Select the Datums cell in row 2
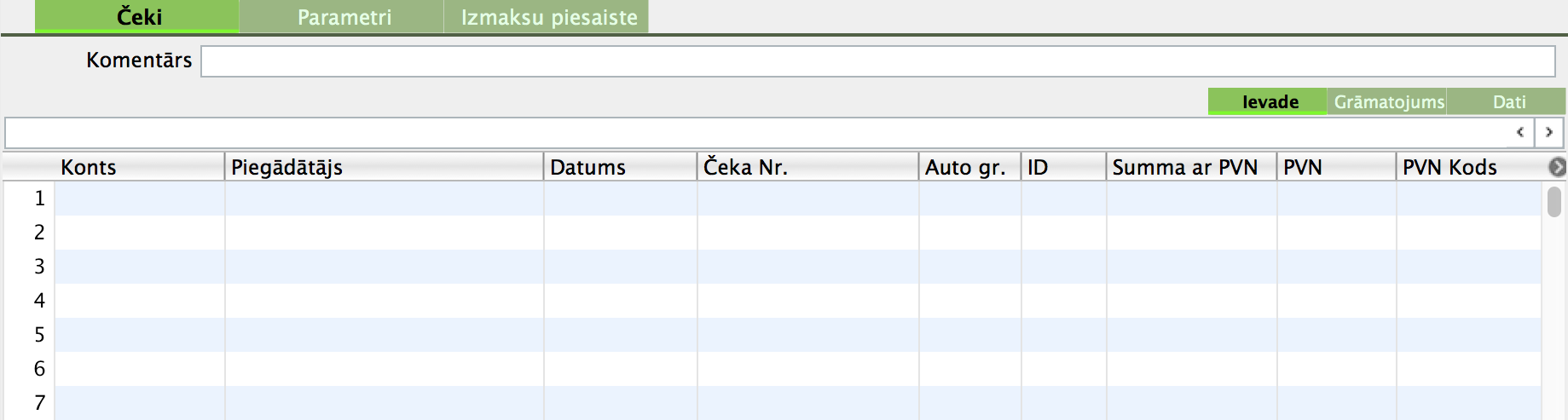 [620, 233]
